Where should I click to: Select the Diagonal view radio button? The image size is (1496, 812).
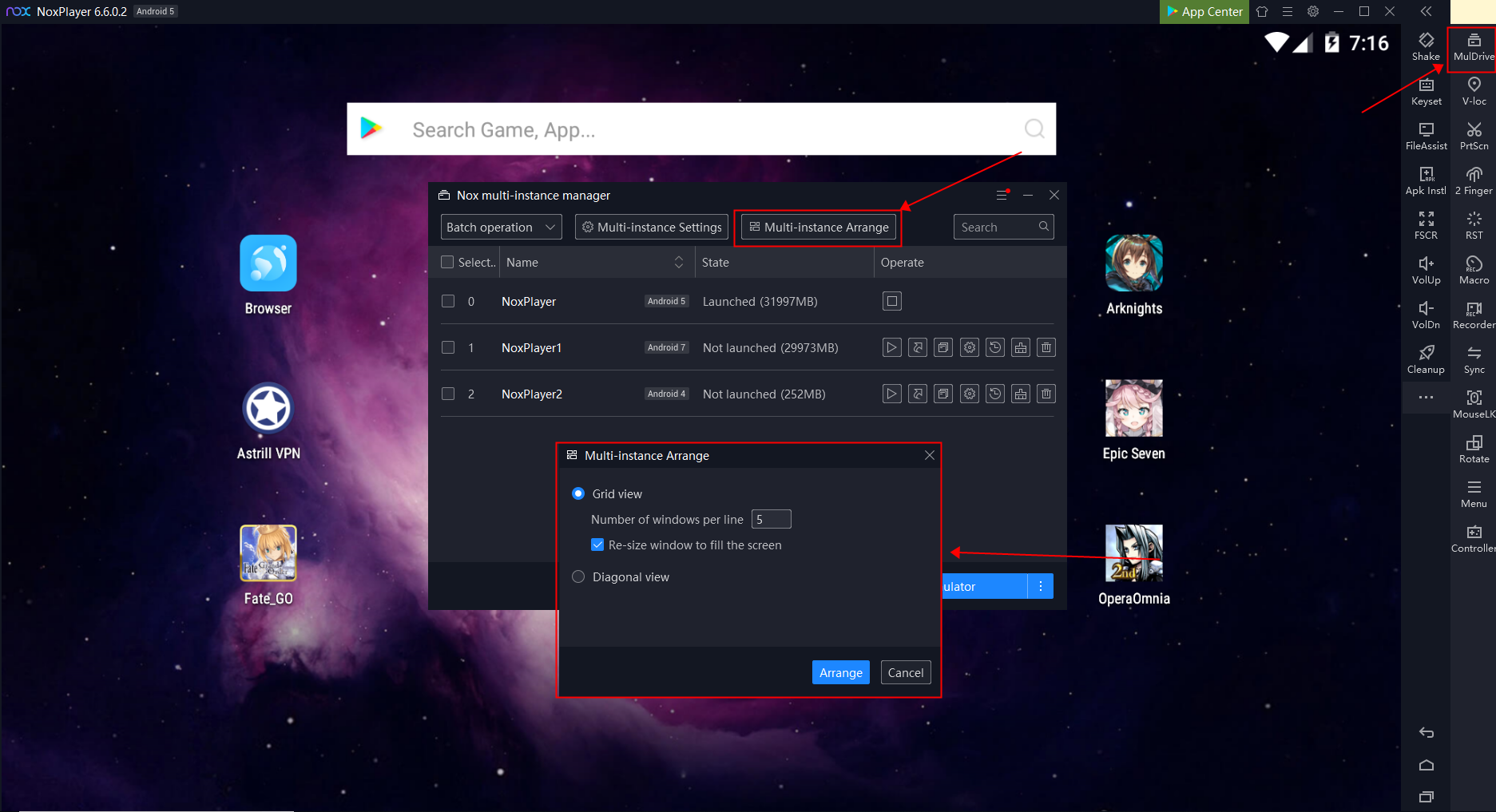click(x=578, y=576)
